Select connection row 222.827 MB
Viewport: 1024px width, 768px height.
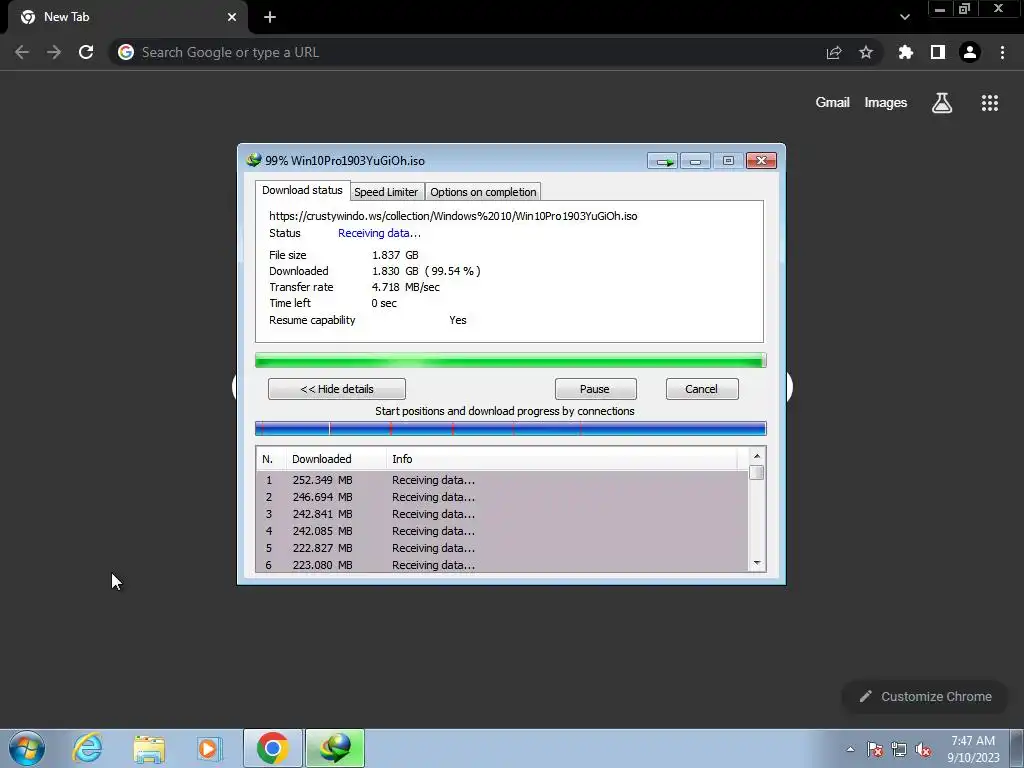[502, 548]
